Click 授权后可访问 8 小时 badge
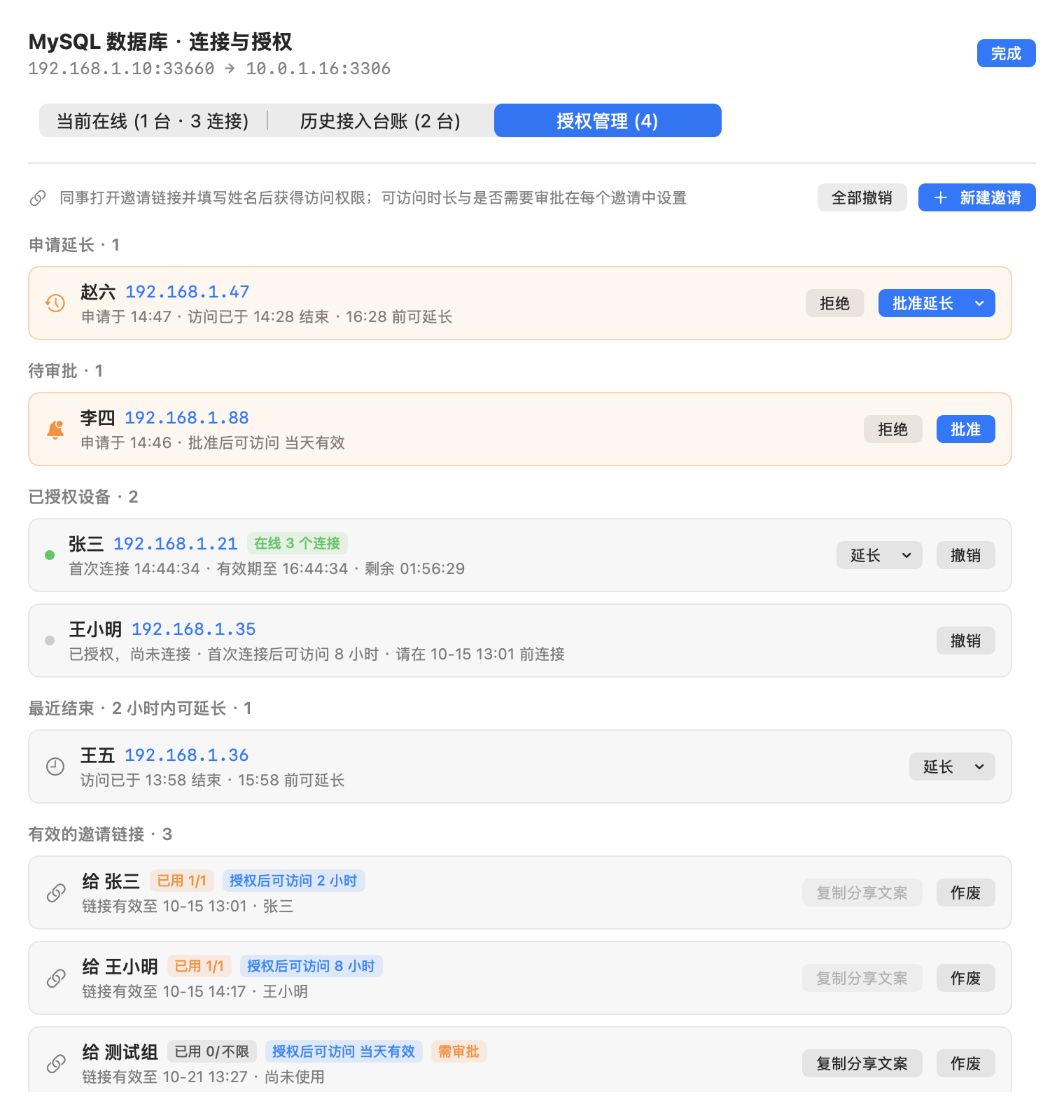Screen dimensions: 1064x1120 point(311,966)
